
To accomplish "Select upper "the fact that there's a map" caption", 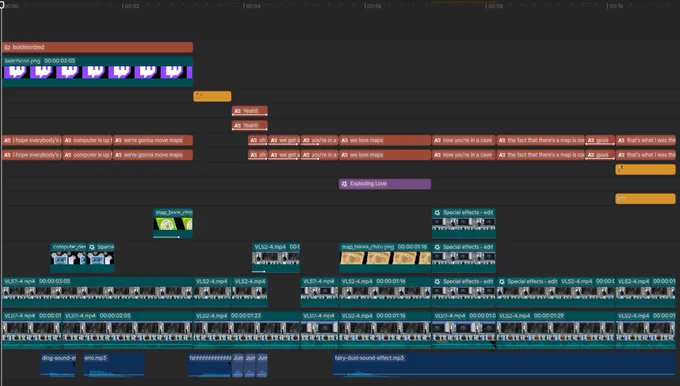I will [540, 141].
